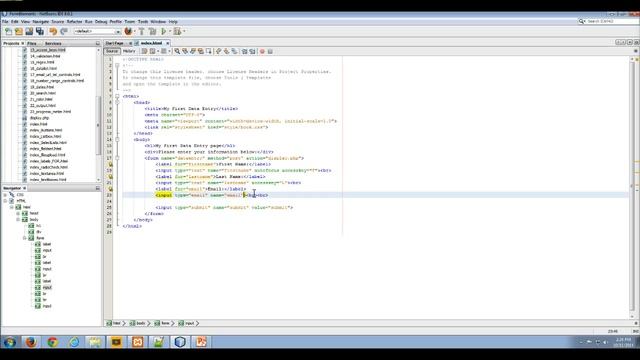Click the Open Project toolbar icon
The height and width of the screenshot is (360, 640).
29,31
